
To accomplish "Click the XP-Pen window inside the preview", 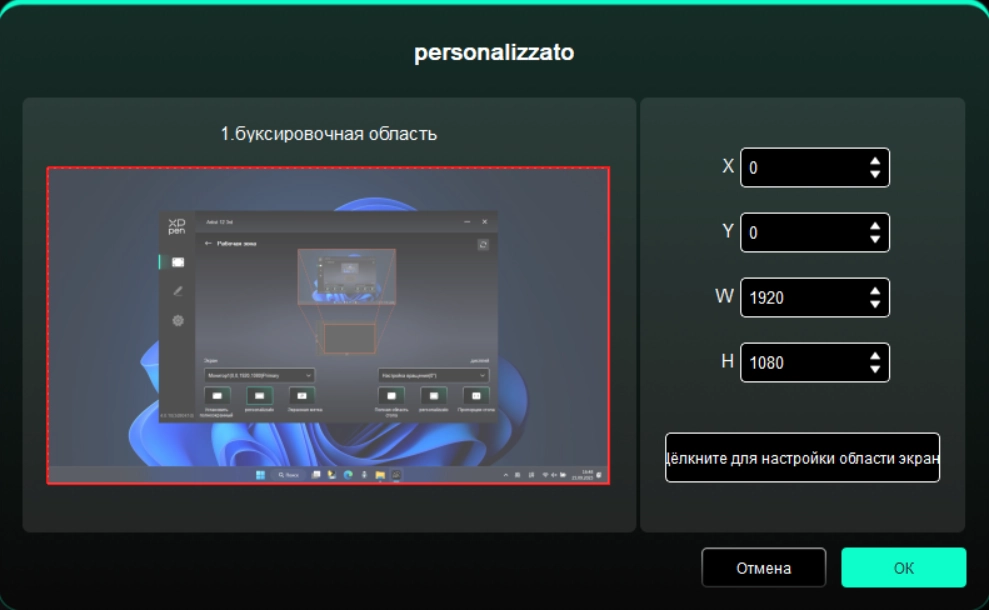I will 328,315.
